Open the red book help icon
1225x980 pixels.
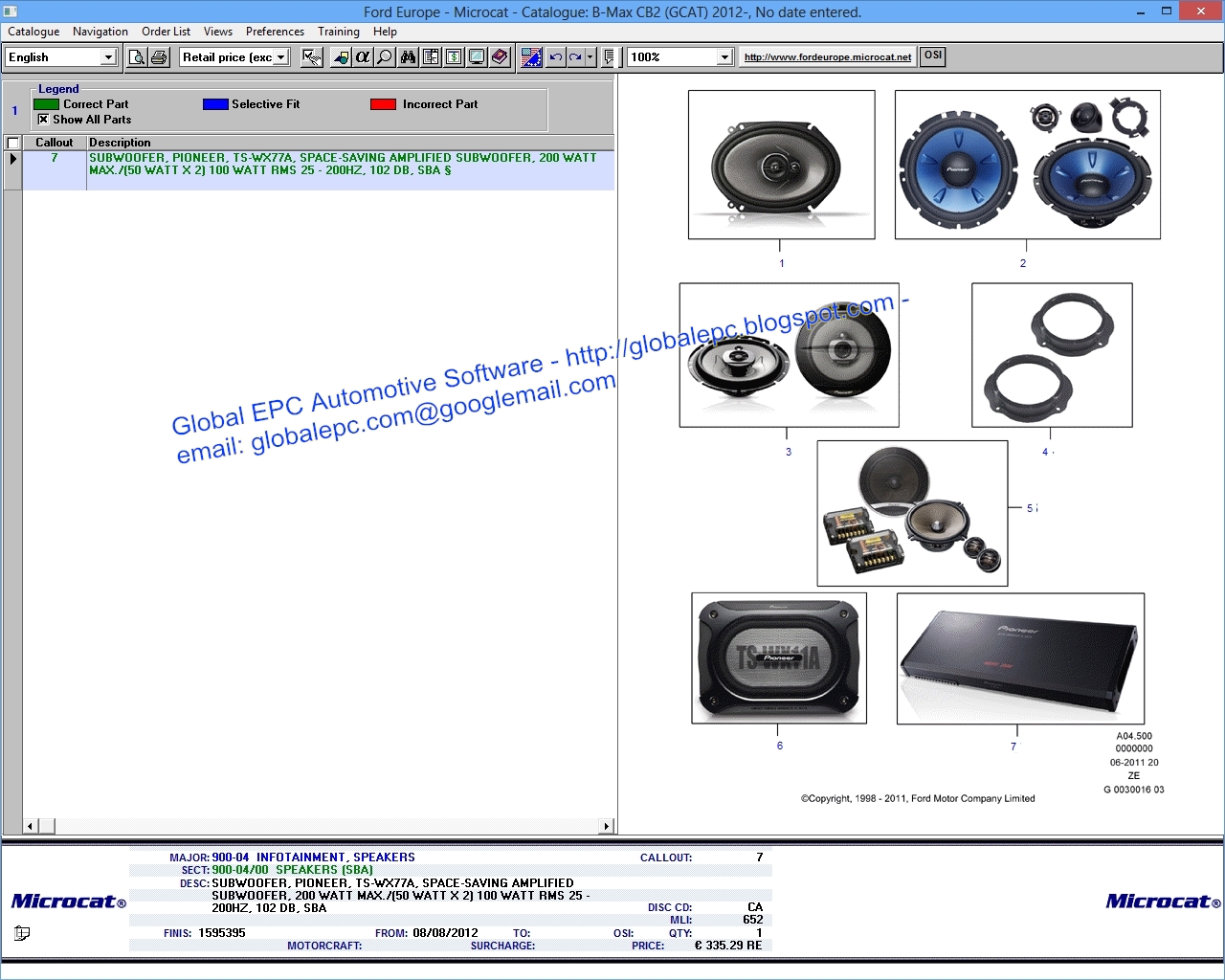click(499, 56)
